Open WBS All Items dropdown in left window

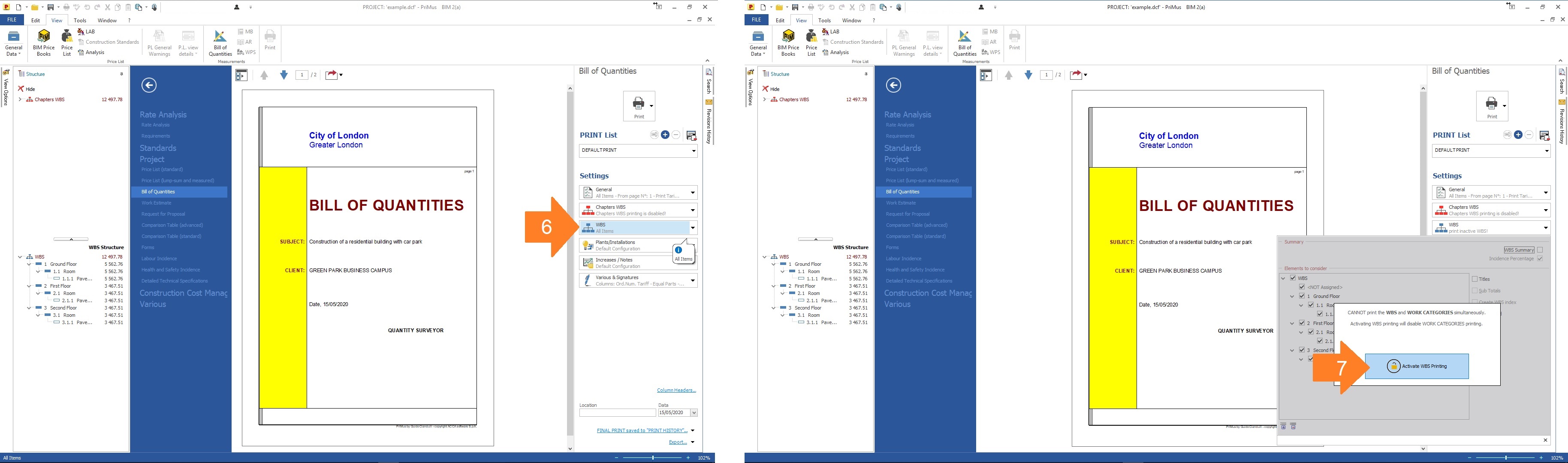(x=693, y=228)
